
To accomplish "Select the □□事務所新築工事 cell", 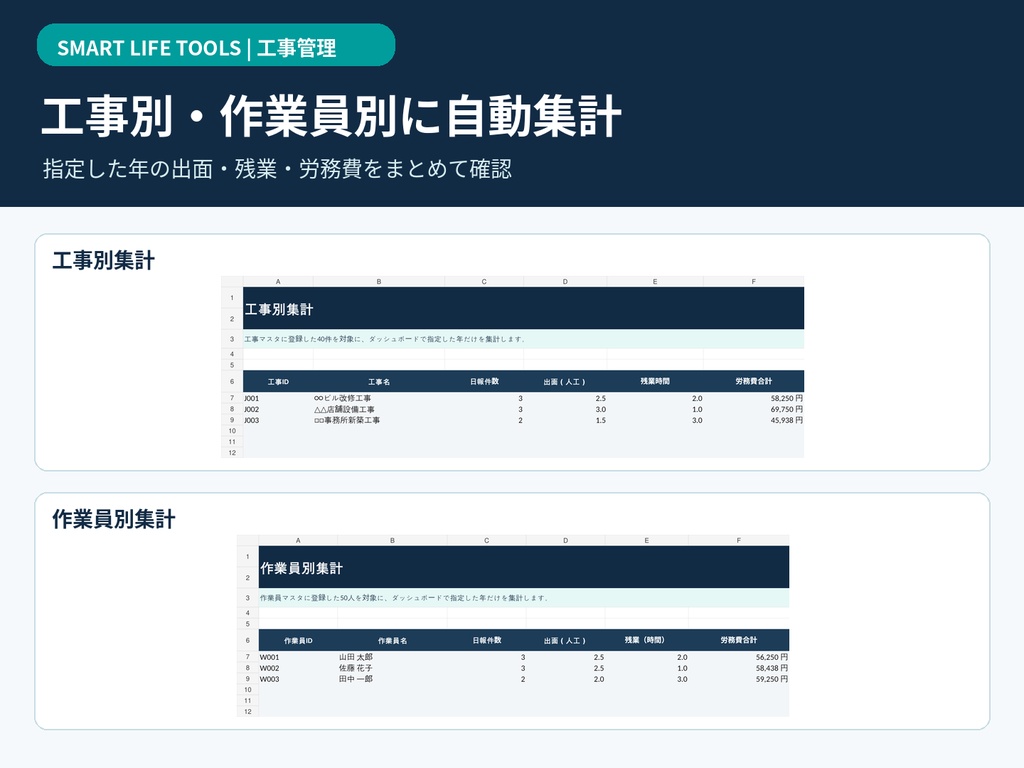I will click(379, 421).
